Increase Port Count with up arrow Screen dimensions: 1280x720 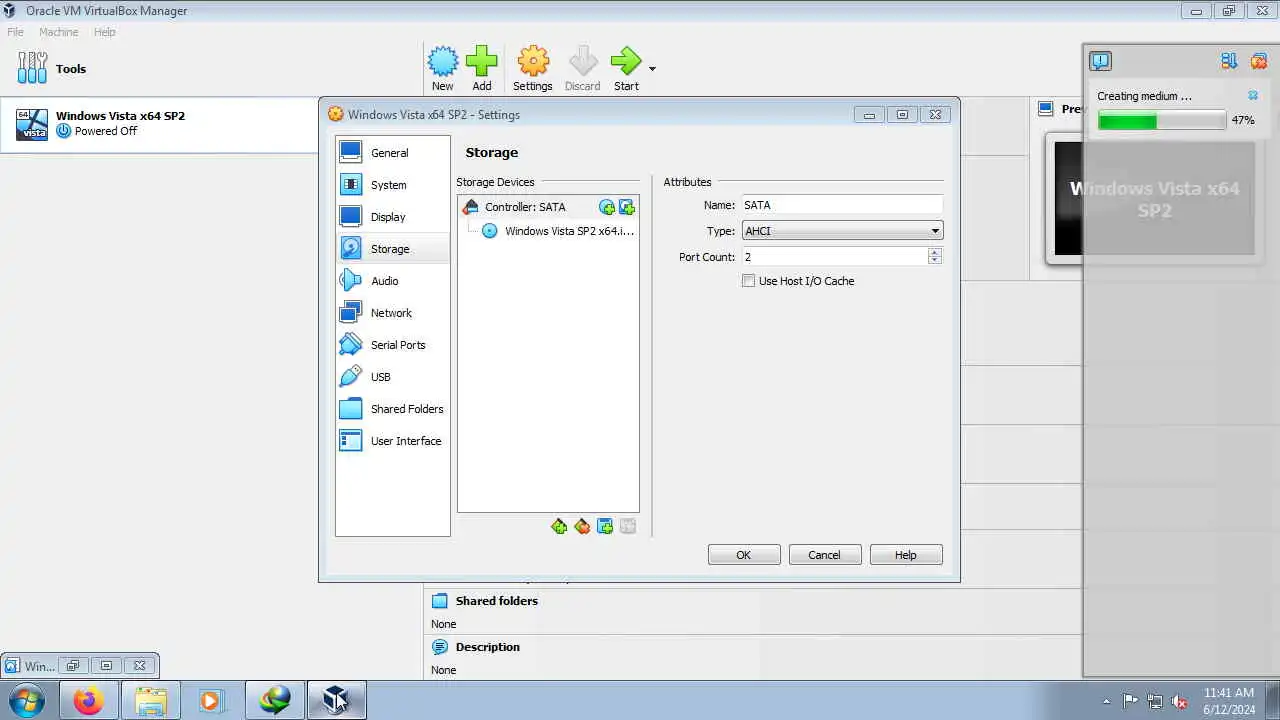coord(935,252)
